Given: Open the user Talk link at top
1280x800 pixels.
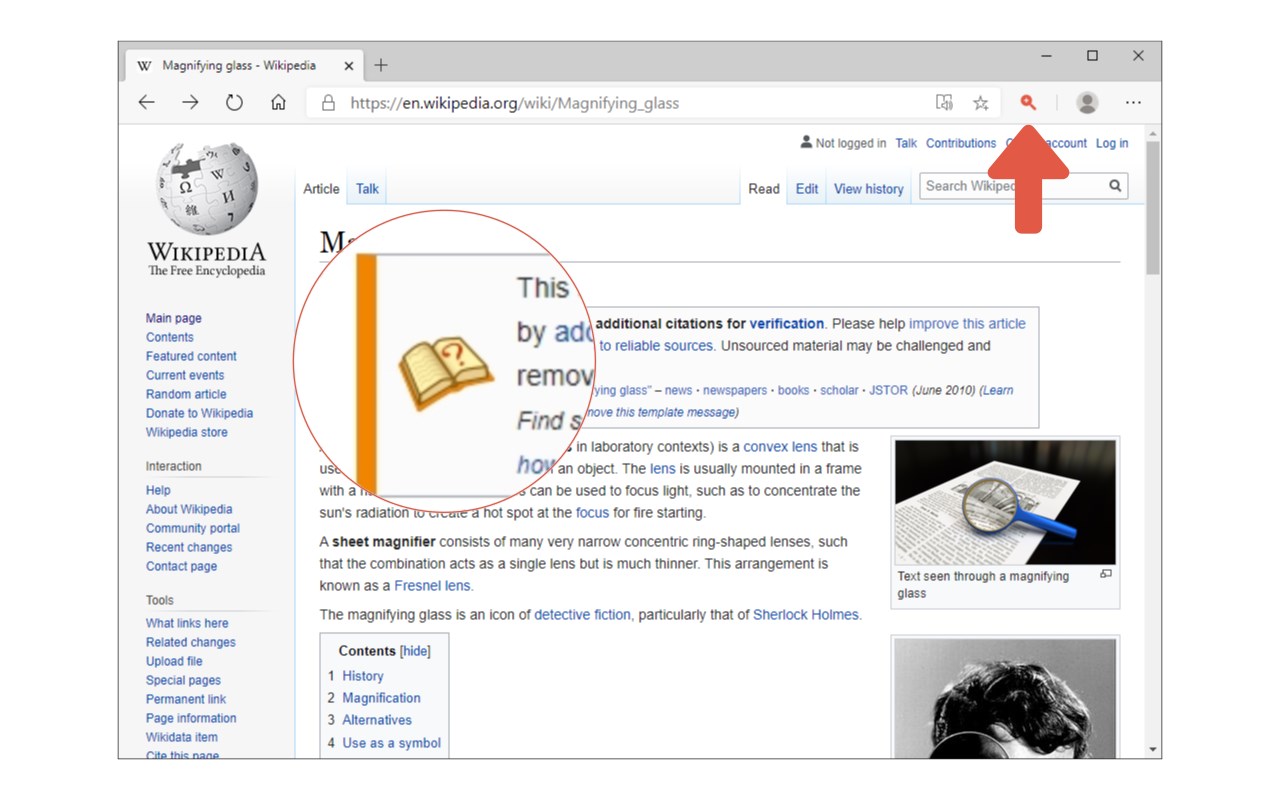Looking at the screenshot, I should [x=906, y=144].
